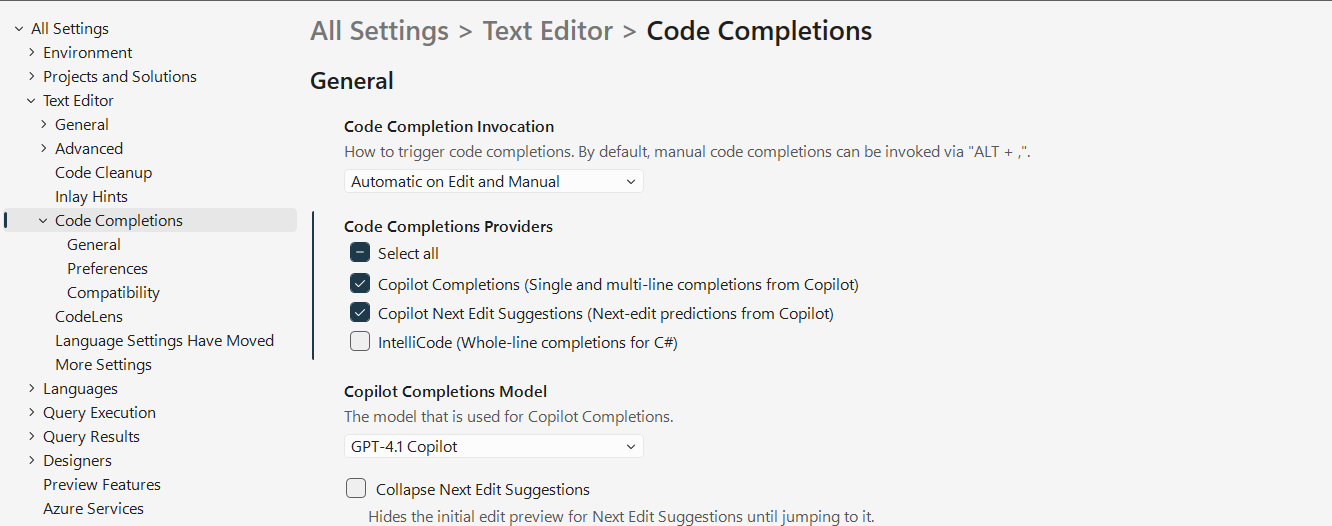Go to All Settings breadcrumb link
The image size is (1332, 526).
[x=379, y=31]
